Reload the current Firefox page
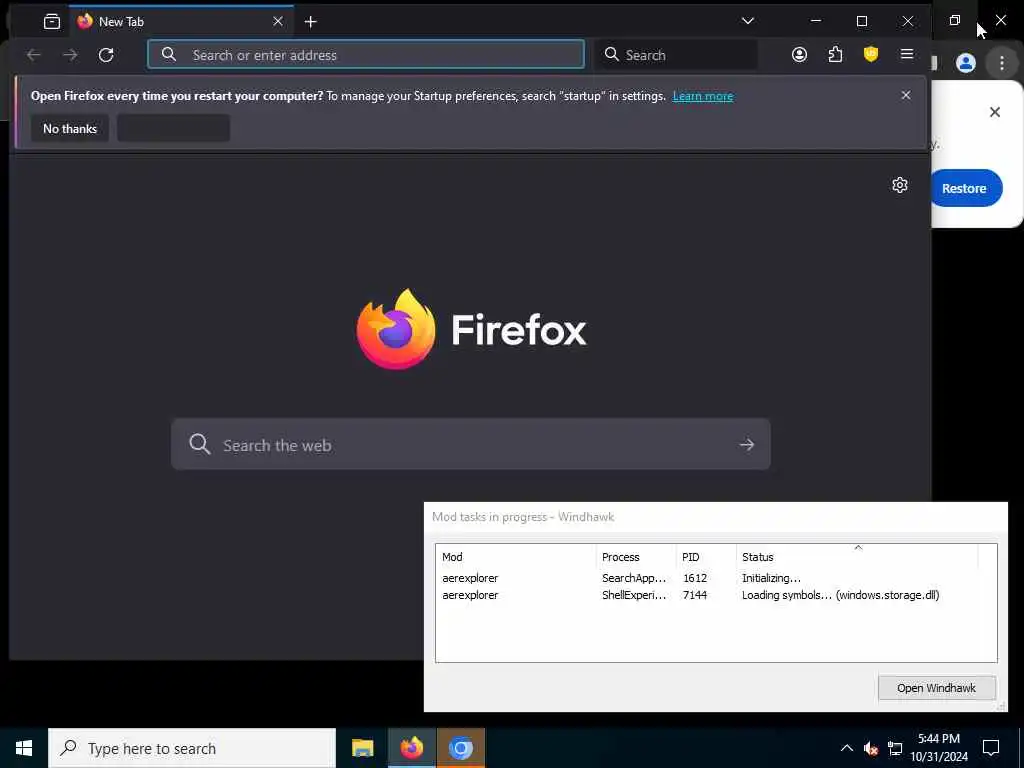This screenshot has width=1024, height=768. click(106, 55)
